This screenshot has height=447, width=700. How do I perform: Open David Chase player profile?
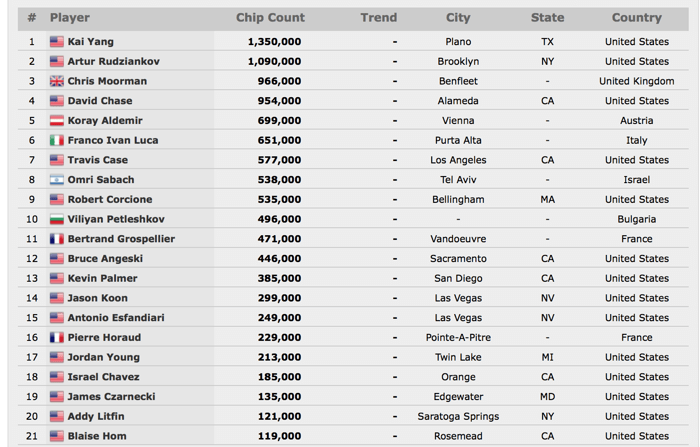(100, 100)
